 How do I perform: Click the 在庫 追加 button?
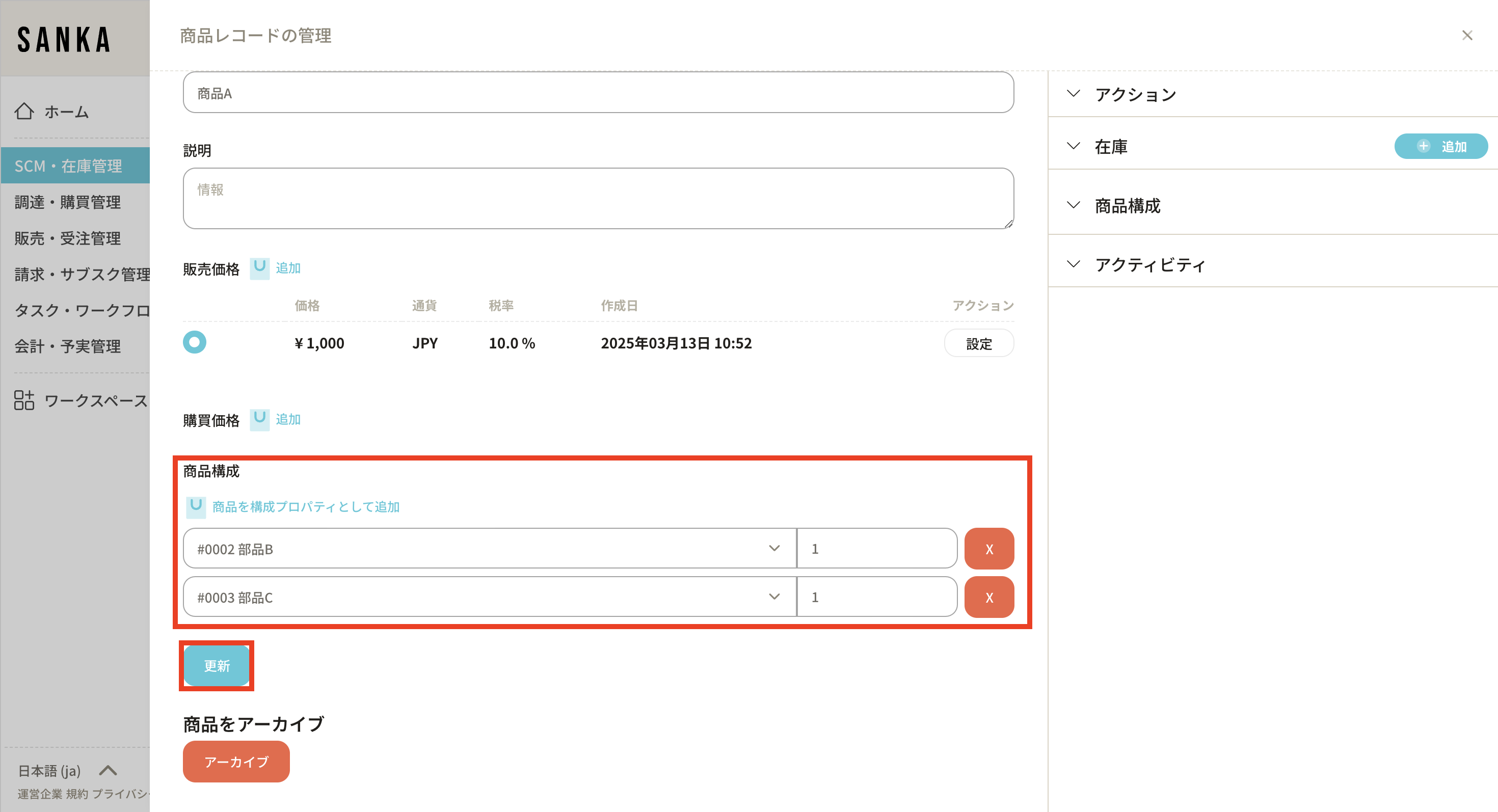[x=1440, y=147]
